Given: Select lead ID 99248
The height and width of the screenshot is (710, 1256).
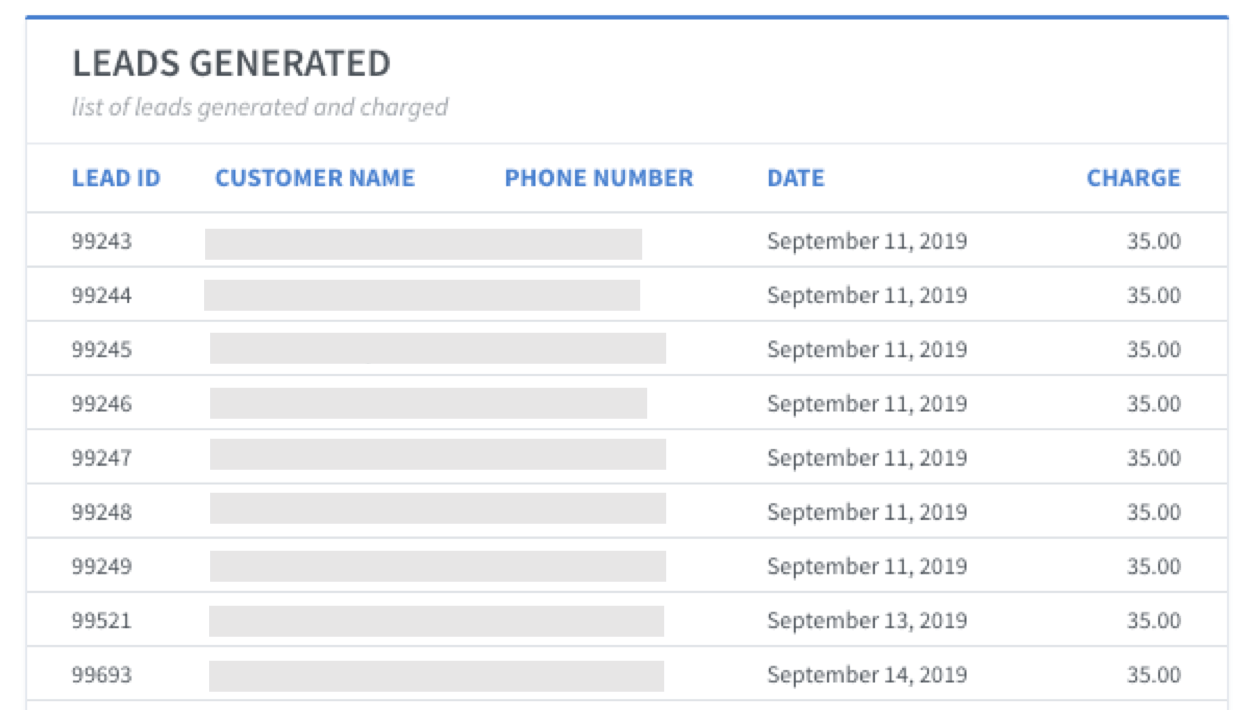Looking at the screenshot, I should pos(101,511).
